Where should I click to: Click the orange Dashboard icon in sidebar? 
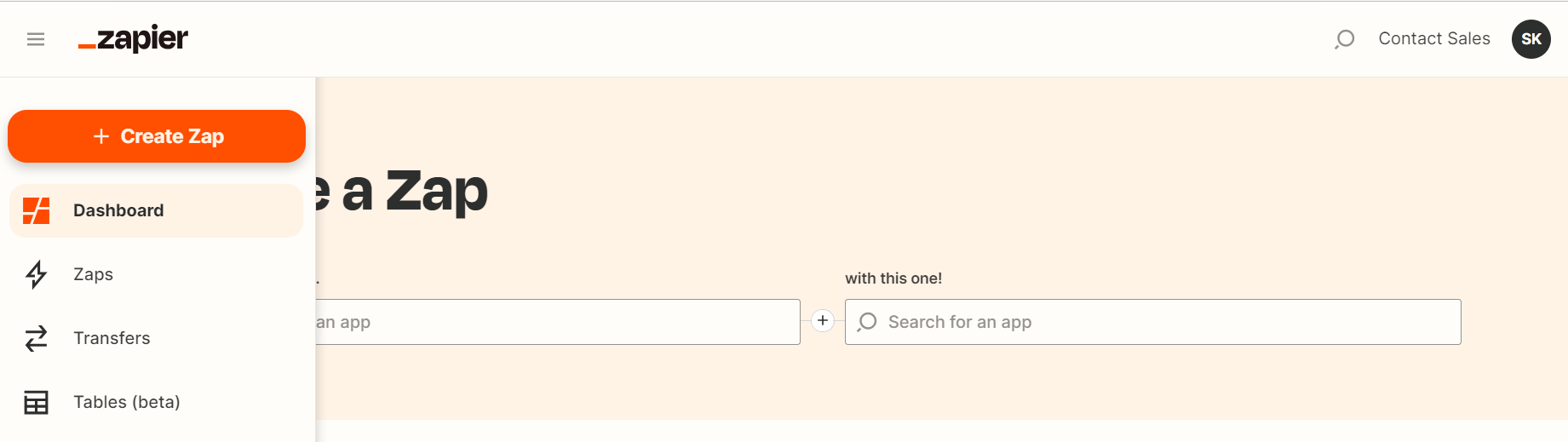[37, 210]
